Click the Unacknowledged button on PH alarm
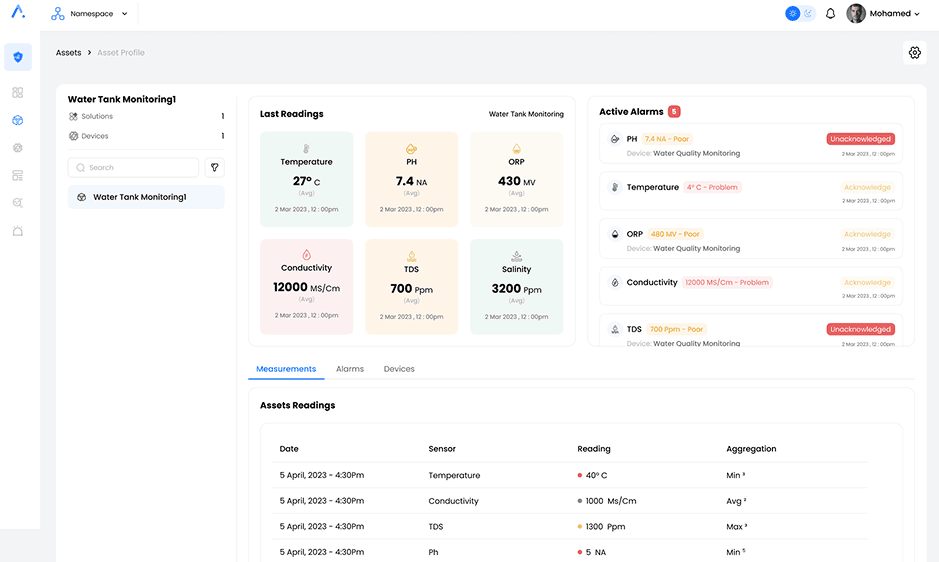This screenshot has height=562, width=939. pyautogui.click(x=860, y=139)
